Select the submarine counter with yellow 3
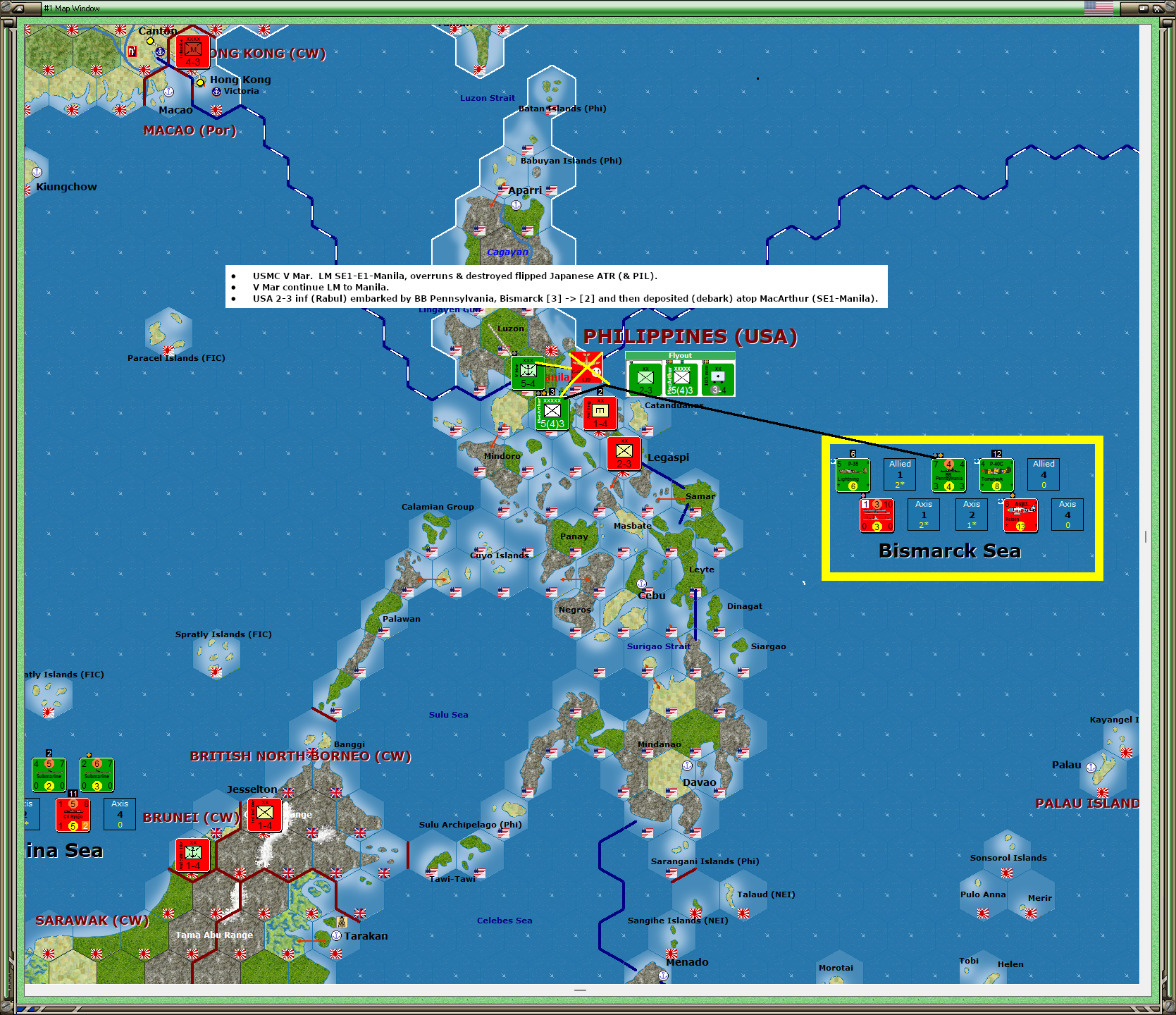Image resolution: width=1176 pixels, height=1015 pixels. point(97,775)
